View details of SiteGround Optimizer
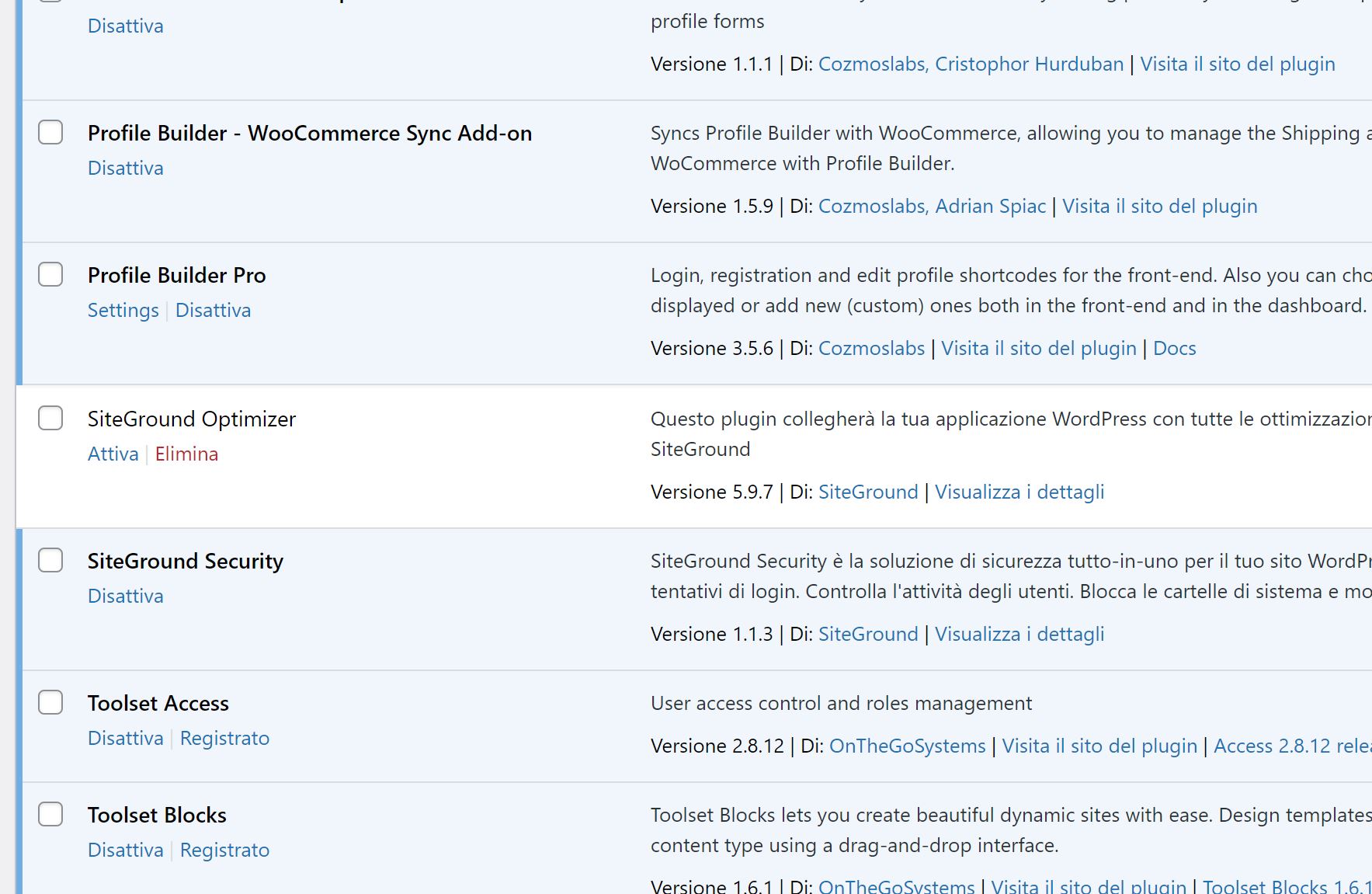 (x=1019, y=492)
